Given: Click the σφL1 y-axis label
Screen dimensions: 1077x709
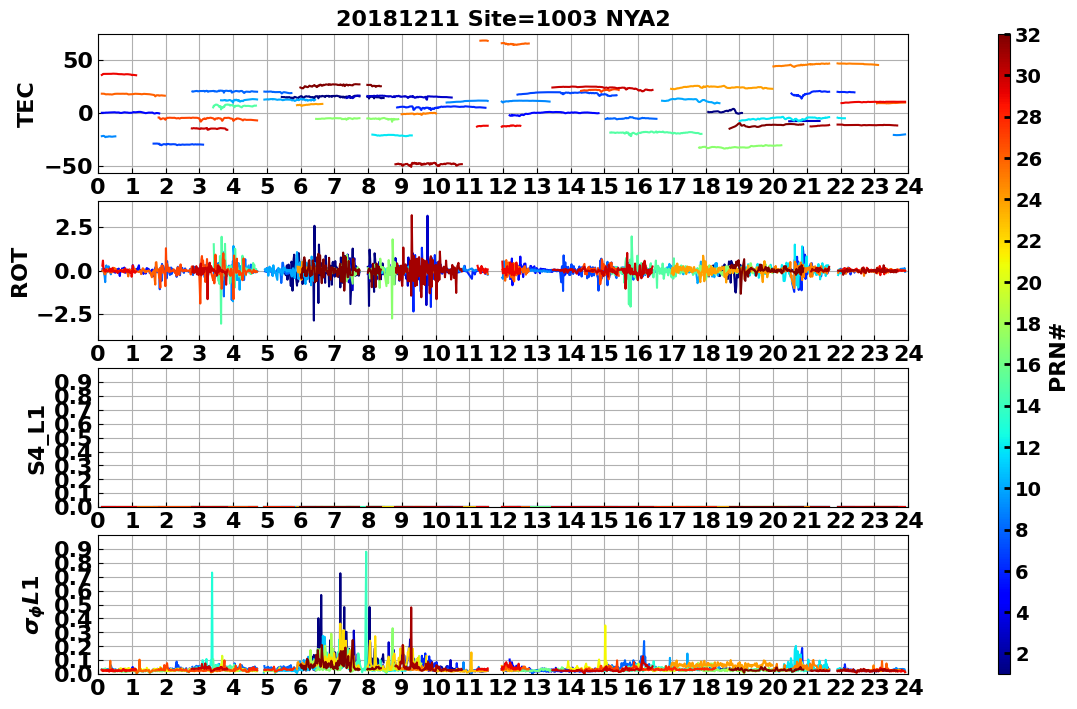Looking at the screenshot, I should click(x=33, y=604).
